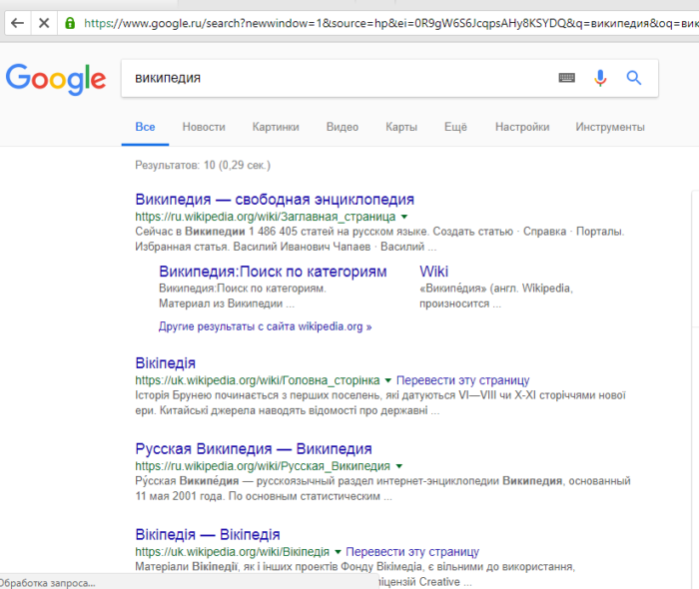Open "Википедия — свободная энциклопедия" result

click(275, 199)
